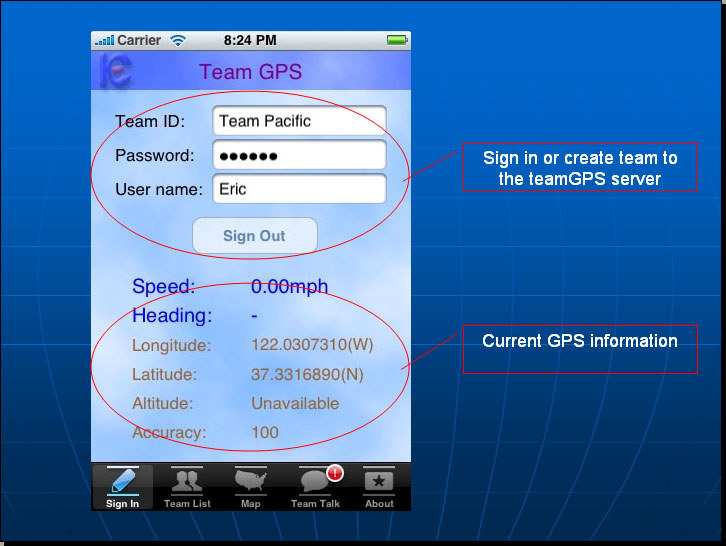Tap the app logo in the header
Viewport: 726px width, 546px height.
coord(115,71)
